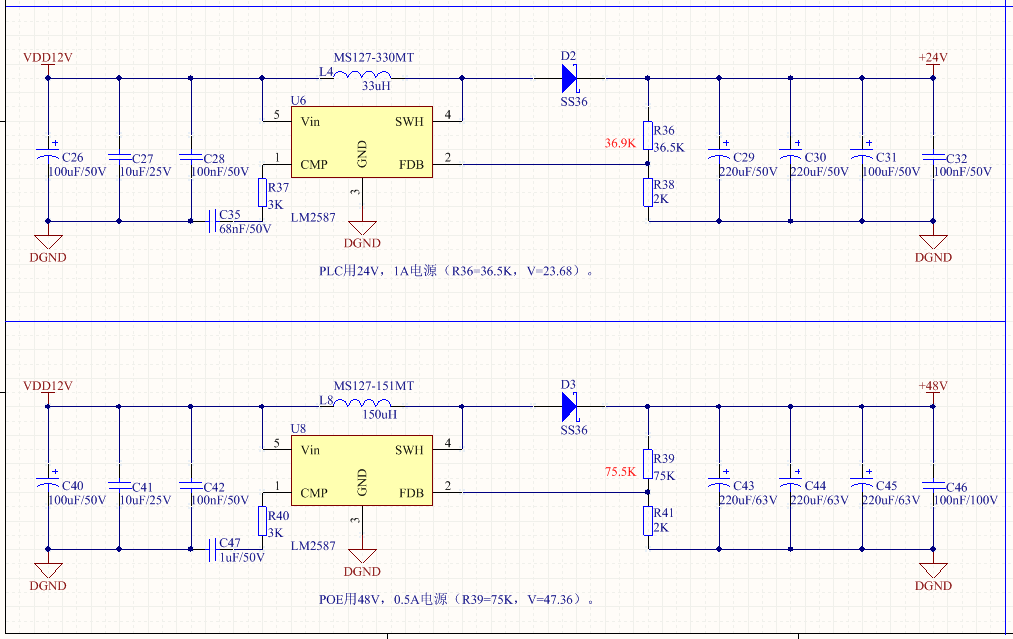Click the 220uF/50V value of C29

point(748,172)
